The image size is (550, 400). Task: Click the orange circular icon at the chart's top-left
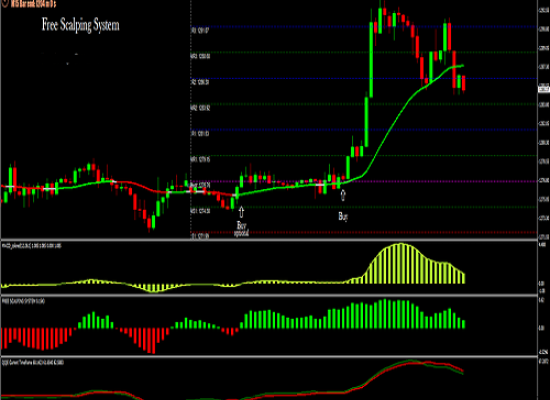pyautogui.click(x=5, y=3)
